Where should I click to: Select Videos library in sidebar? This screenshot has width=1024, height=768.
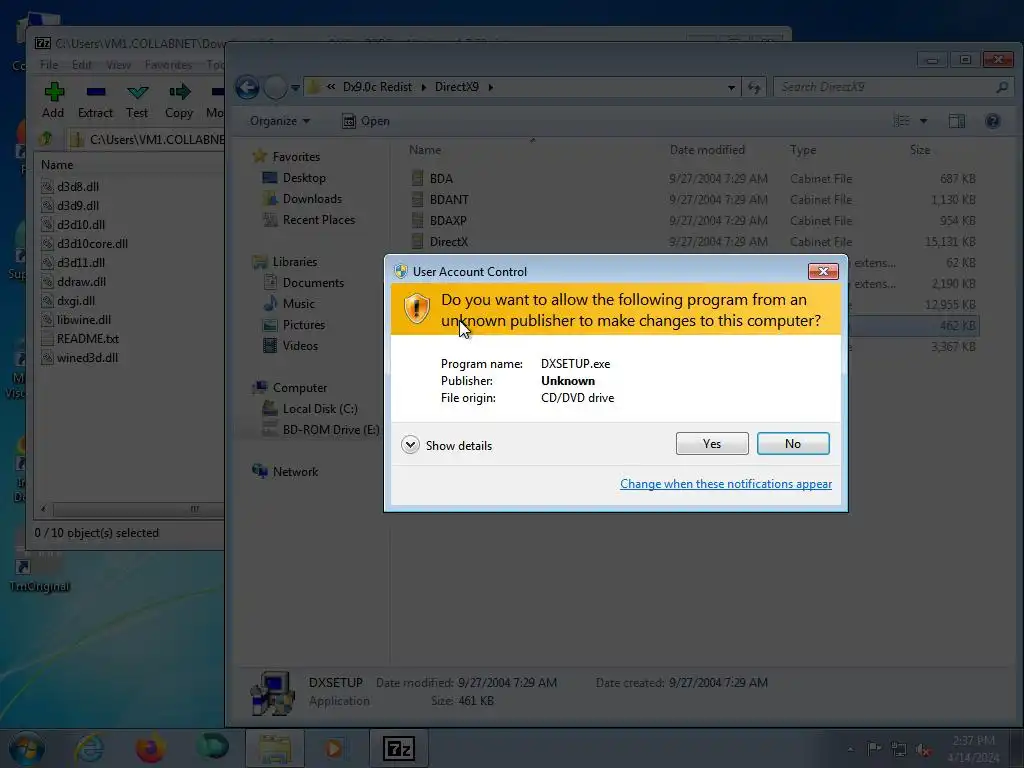coord(290,345)
